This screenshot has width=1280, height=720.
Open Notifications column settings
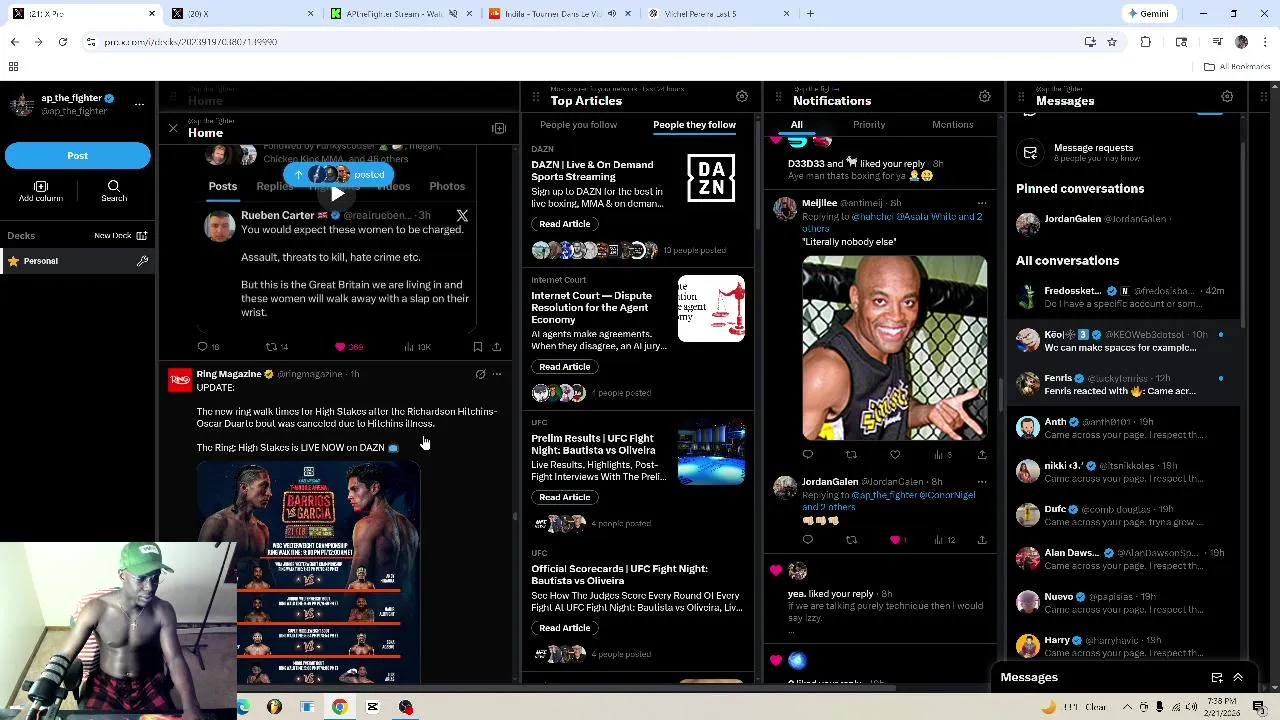pos(985,97)
